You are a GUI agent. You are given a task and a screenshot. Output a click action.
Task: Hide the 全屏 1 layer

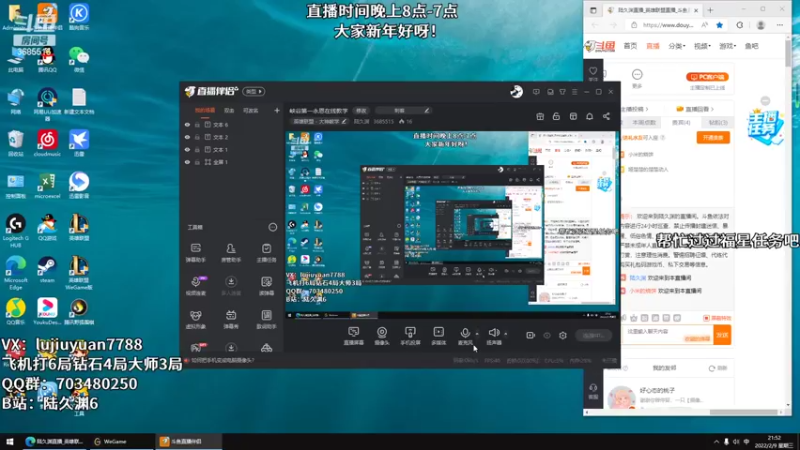tap(187, 162)
